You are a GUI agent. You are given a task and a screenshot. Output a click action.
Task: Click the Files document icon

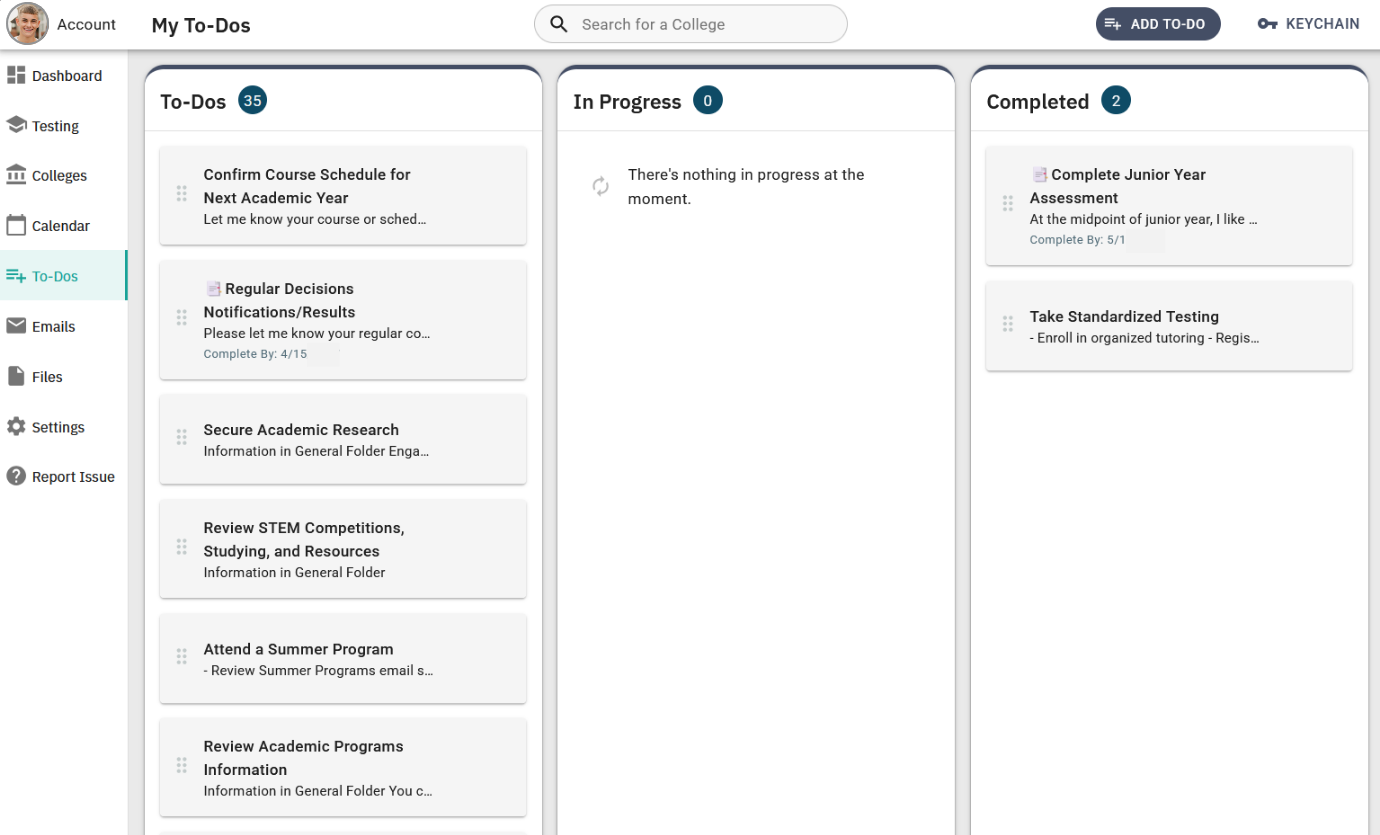point(16,376)
